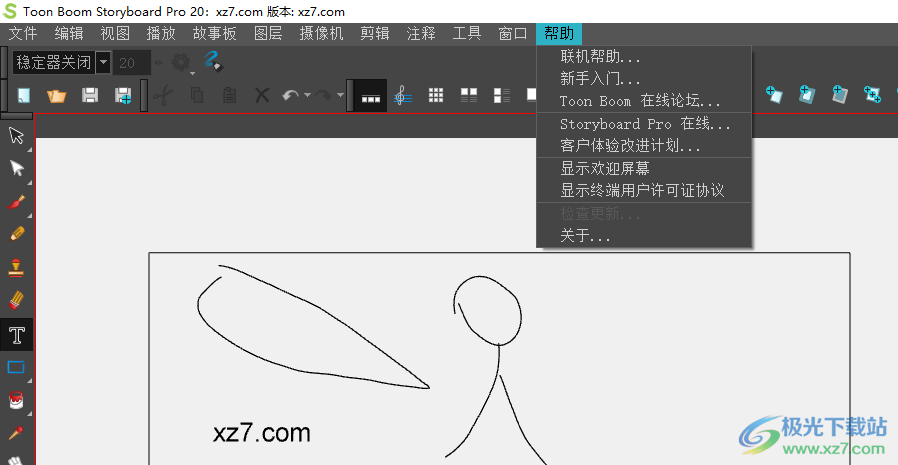The image size is (898, 465).
Task: Click the Save As disk-with-plus icon
Action: click(x=123, y=95)
